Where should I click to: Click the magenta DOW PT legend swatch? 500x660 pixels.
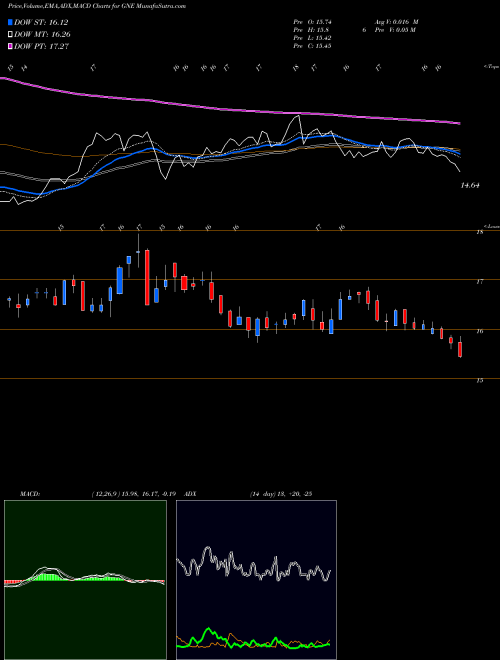pyautogui.click(x=10, y=47)
